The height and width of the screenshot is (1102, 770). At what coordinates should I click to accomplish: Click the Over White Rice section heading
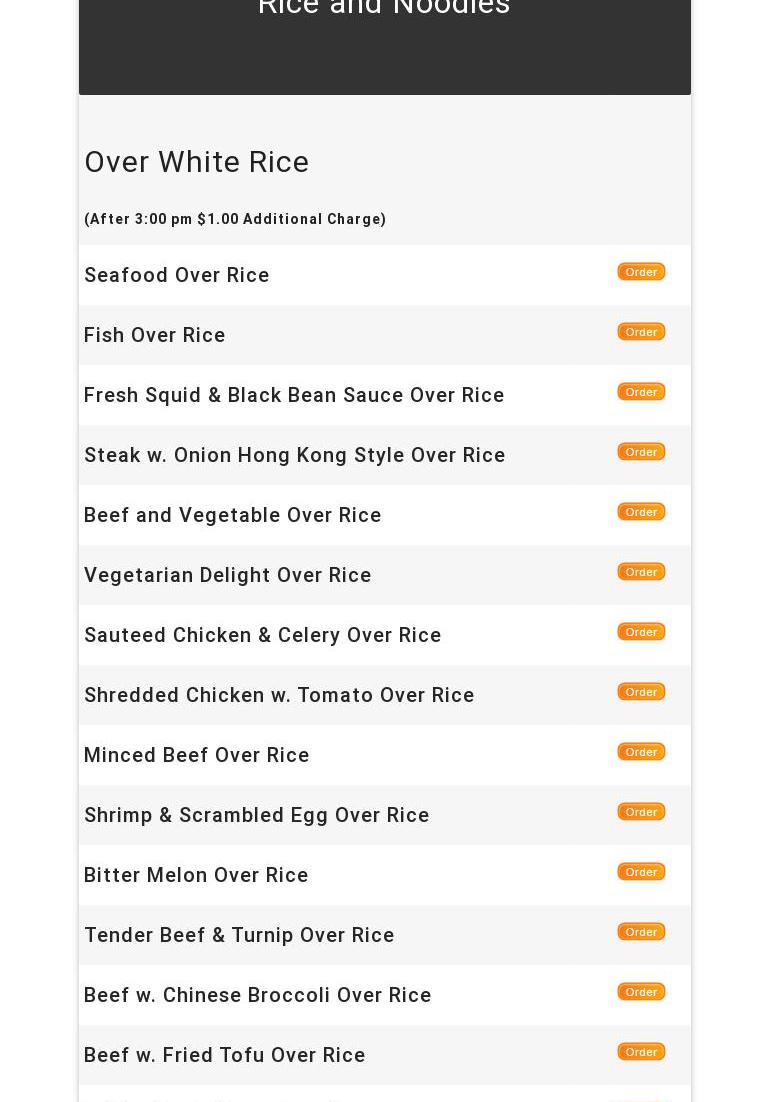pyautogui.click(x=197, y=162)
